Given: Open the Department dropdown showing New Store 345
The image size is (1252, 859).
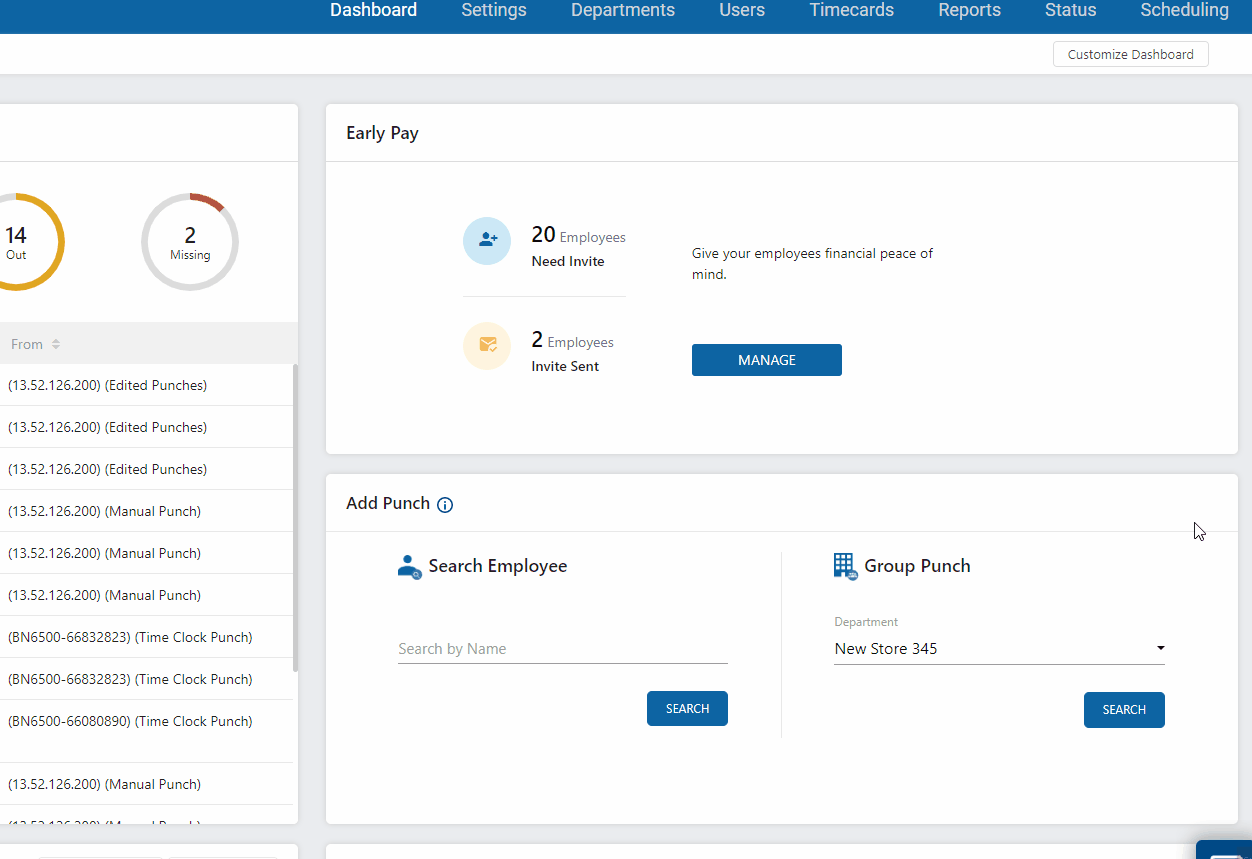Looking at the screenshot, I should click(998, 648).
